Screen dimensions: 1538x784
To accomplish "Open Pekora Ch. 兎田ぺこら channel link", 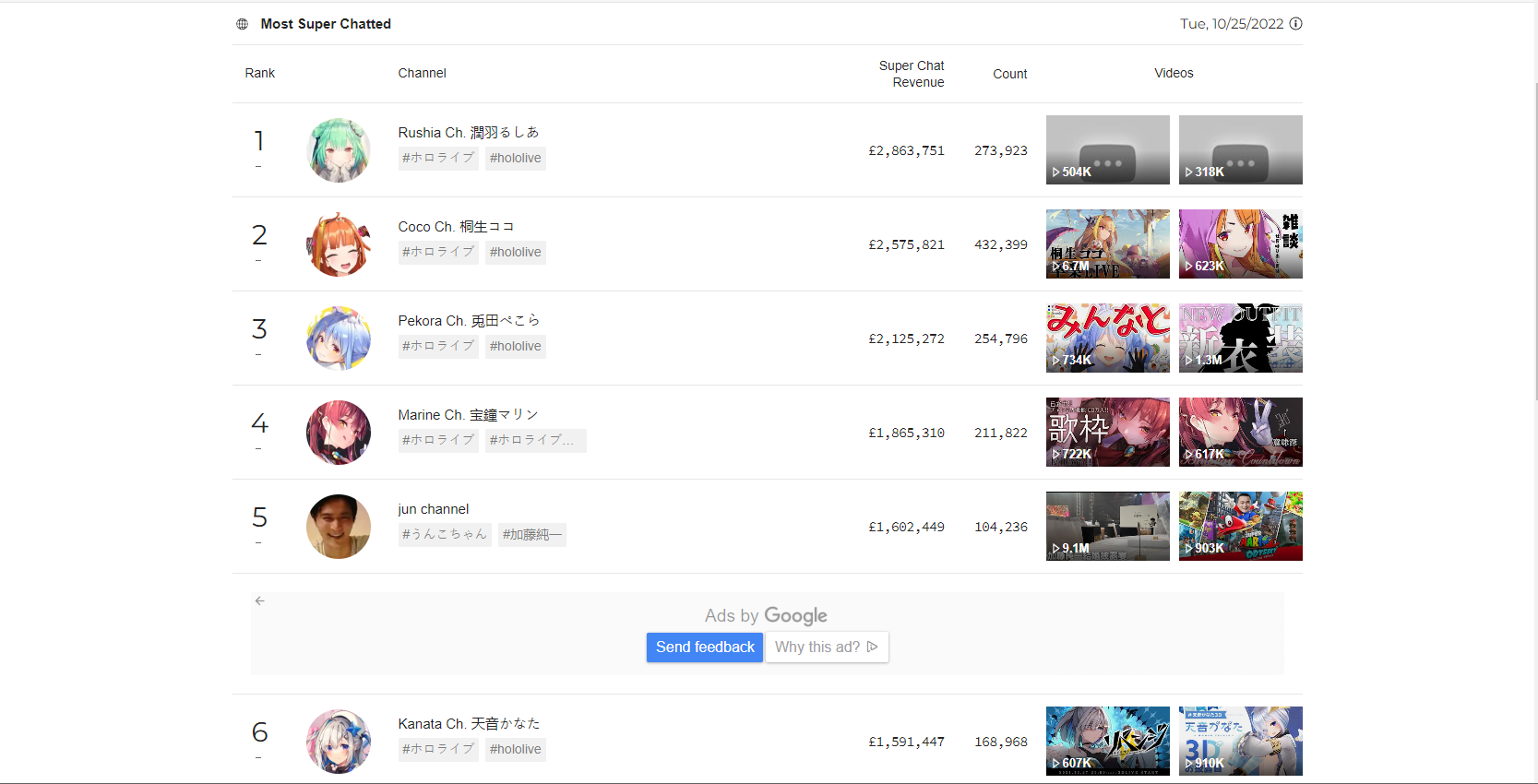I will [x=469, y=321].
